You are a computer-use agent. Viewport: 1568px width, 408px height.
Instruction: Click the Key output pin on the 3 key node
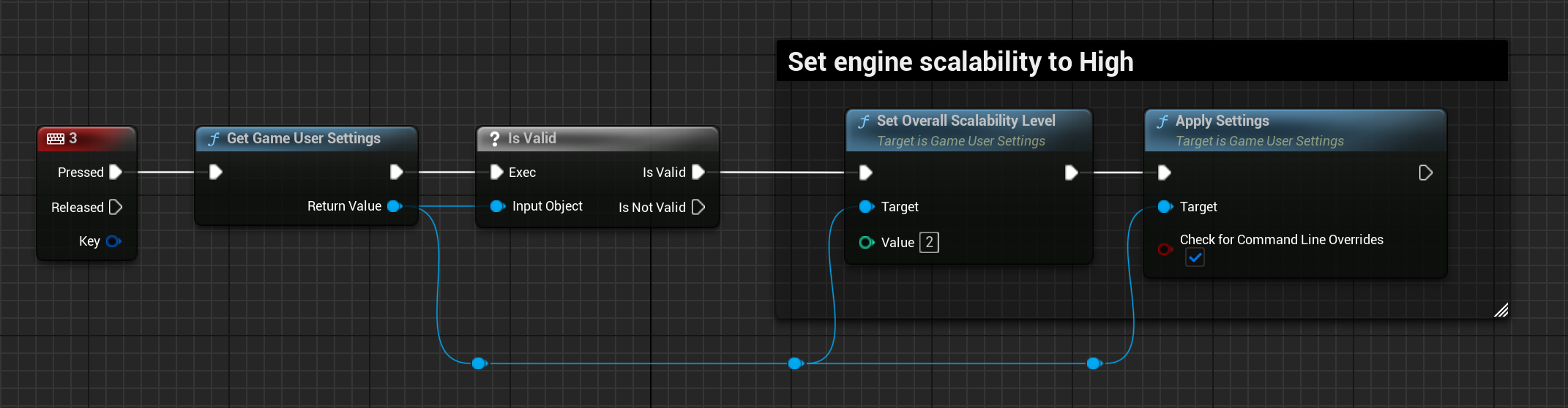(113, 241)
